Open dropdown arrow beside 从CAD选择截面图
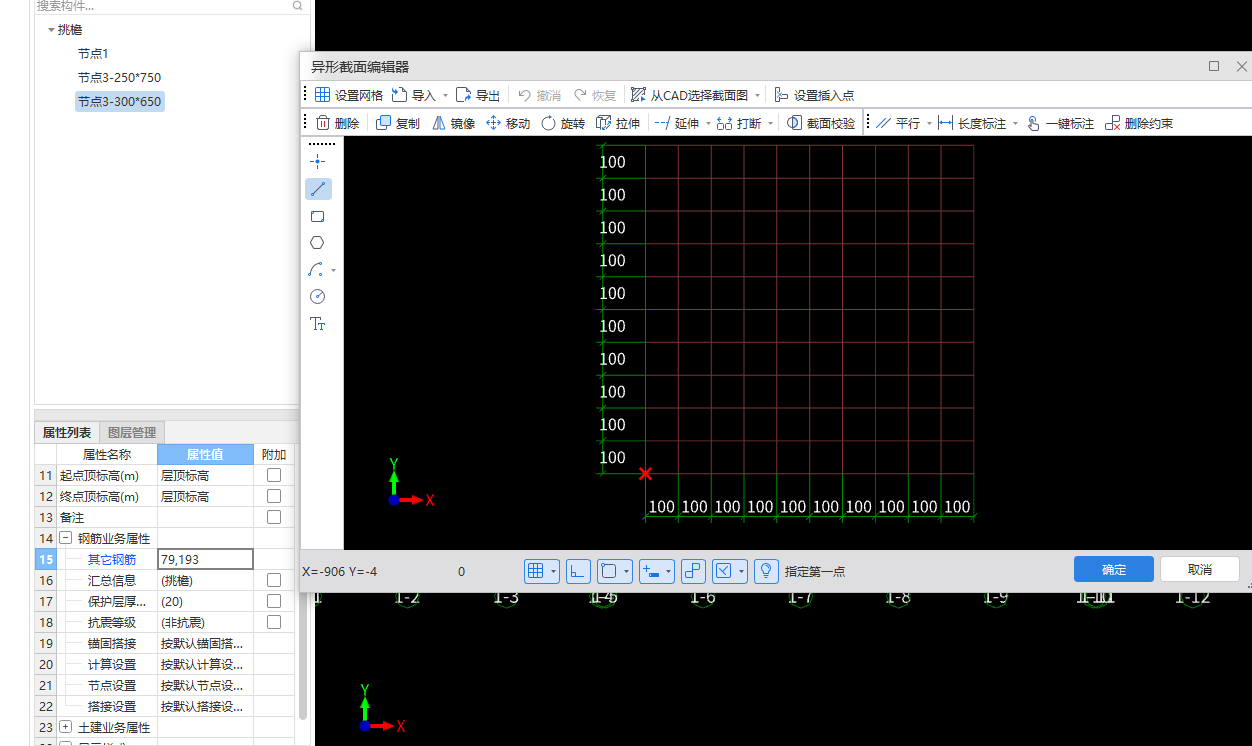The image size is (1252, 746). click(x=757, y=96)
